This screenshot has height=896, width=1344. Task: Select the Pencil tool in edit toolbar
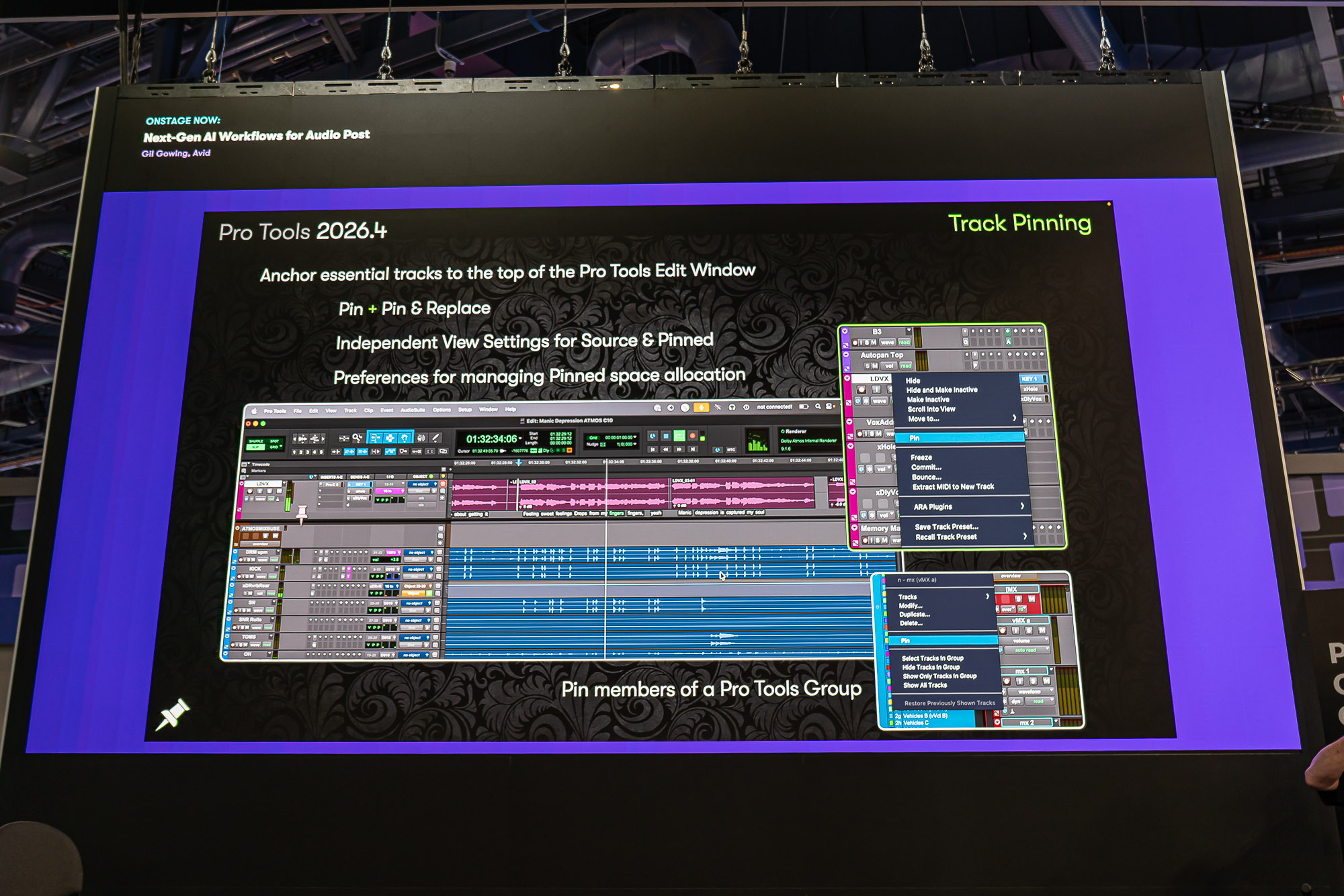(435, 438)
